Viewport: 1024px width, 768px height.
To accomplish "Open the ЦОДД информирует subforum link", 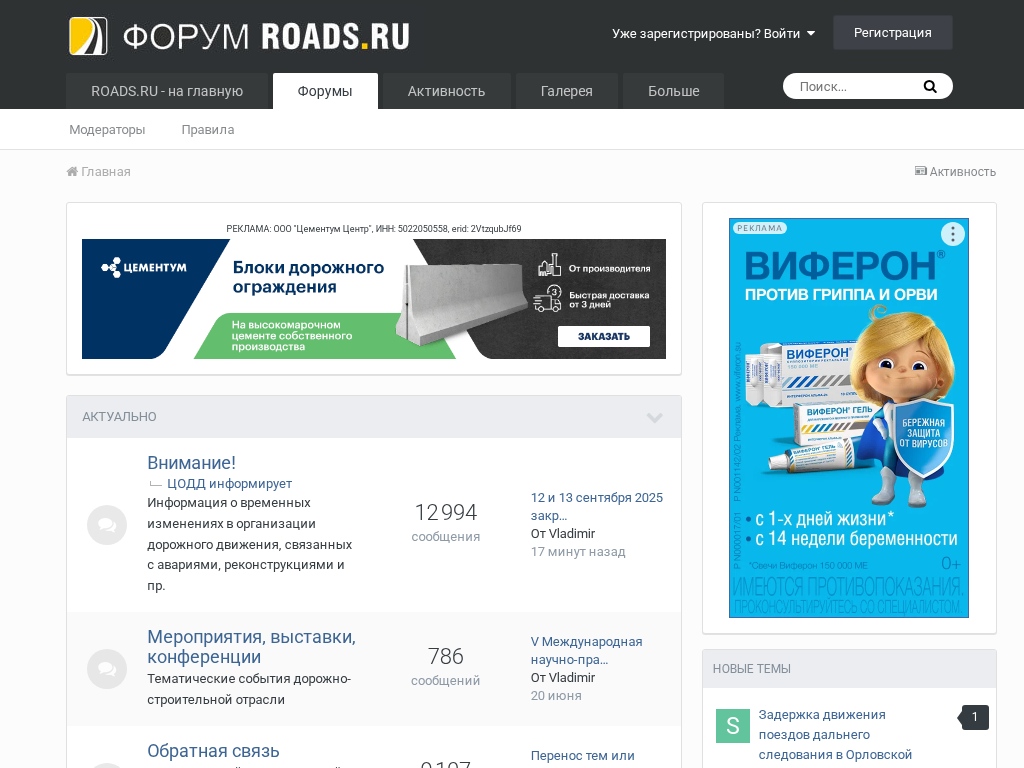I will tap(229, 483).
